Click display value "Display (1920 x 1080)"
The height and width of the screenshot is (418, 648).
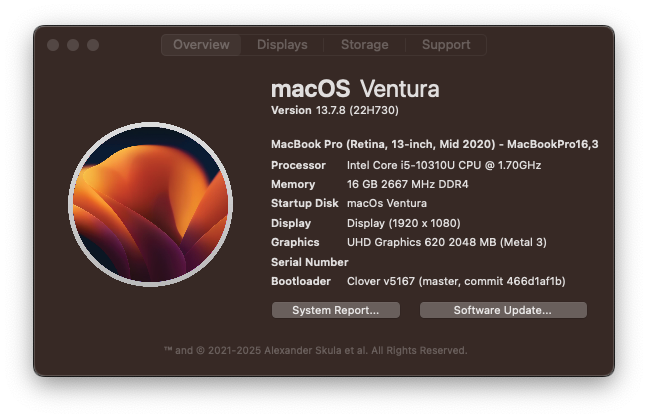click(404, 223)
